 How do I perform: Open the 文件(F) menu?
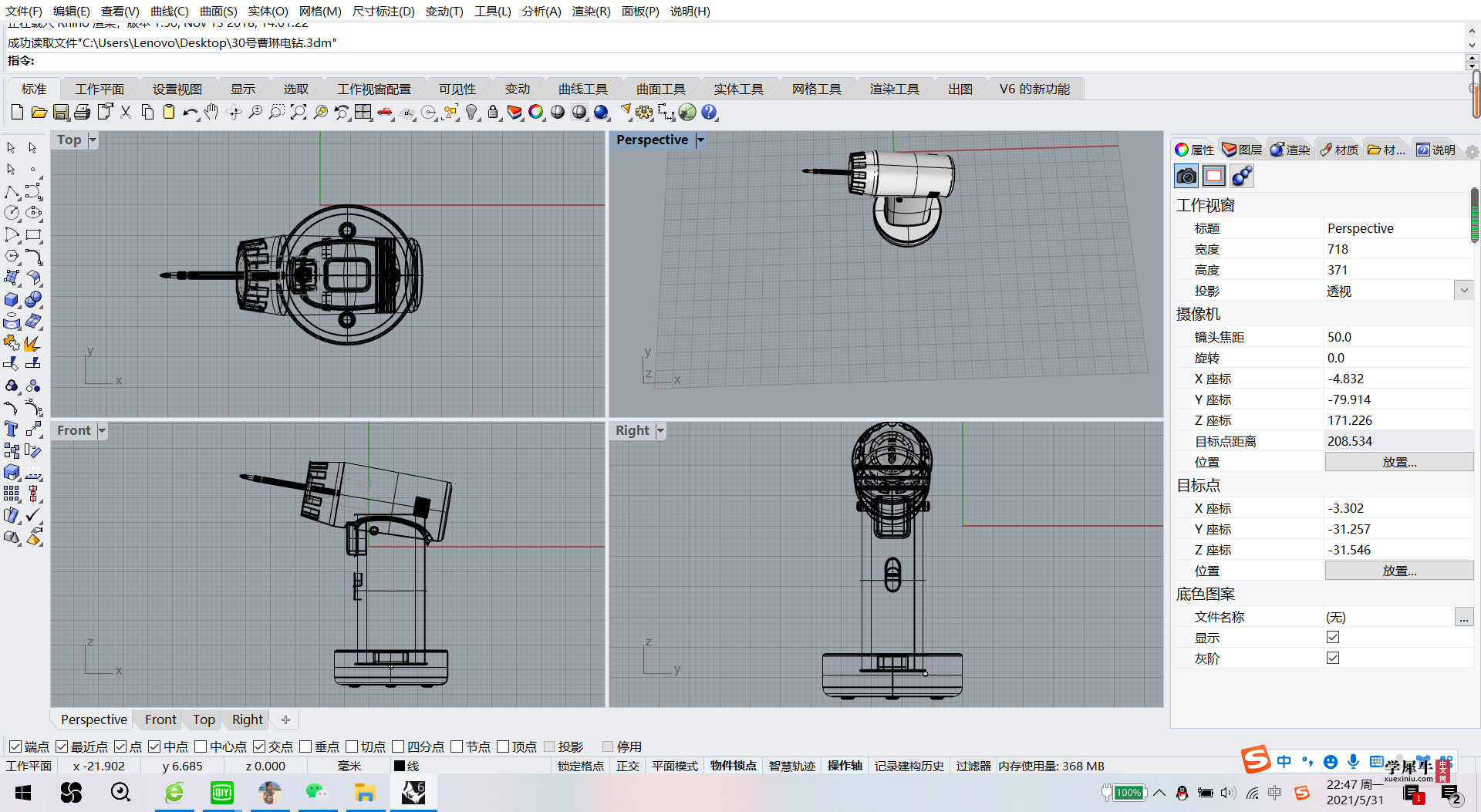(x=24, y=12)
